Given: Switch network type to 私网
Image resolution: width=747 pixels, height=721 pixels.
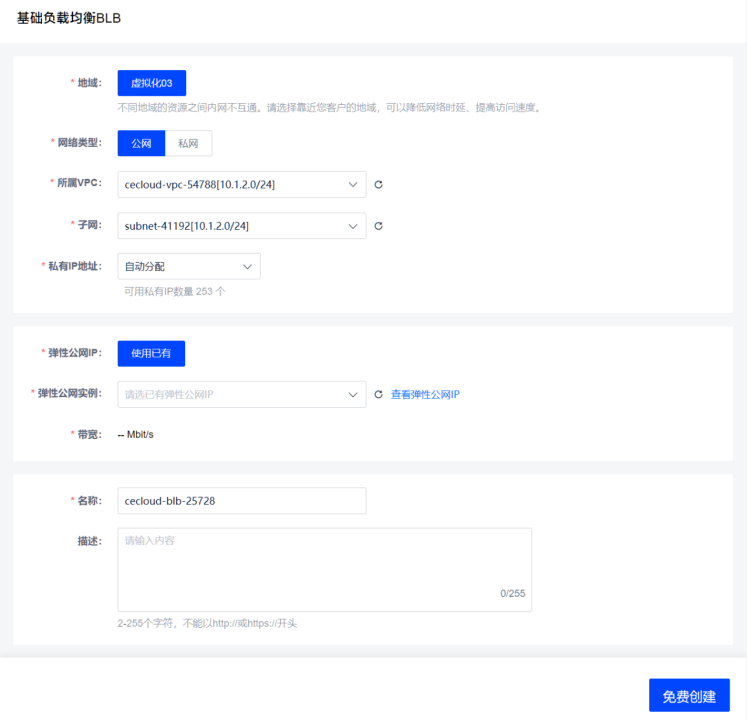Looking at the screenshot, I should (188, 143).
